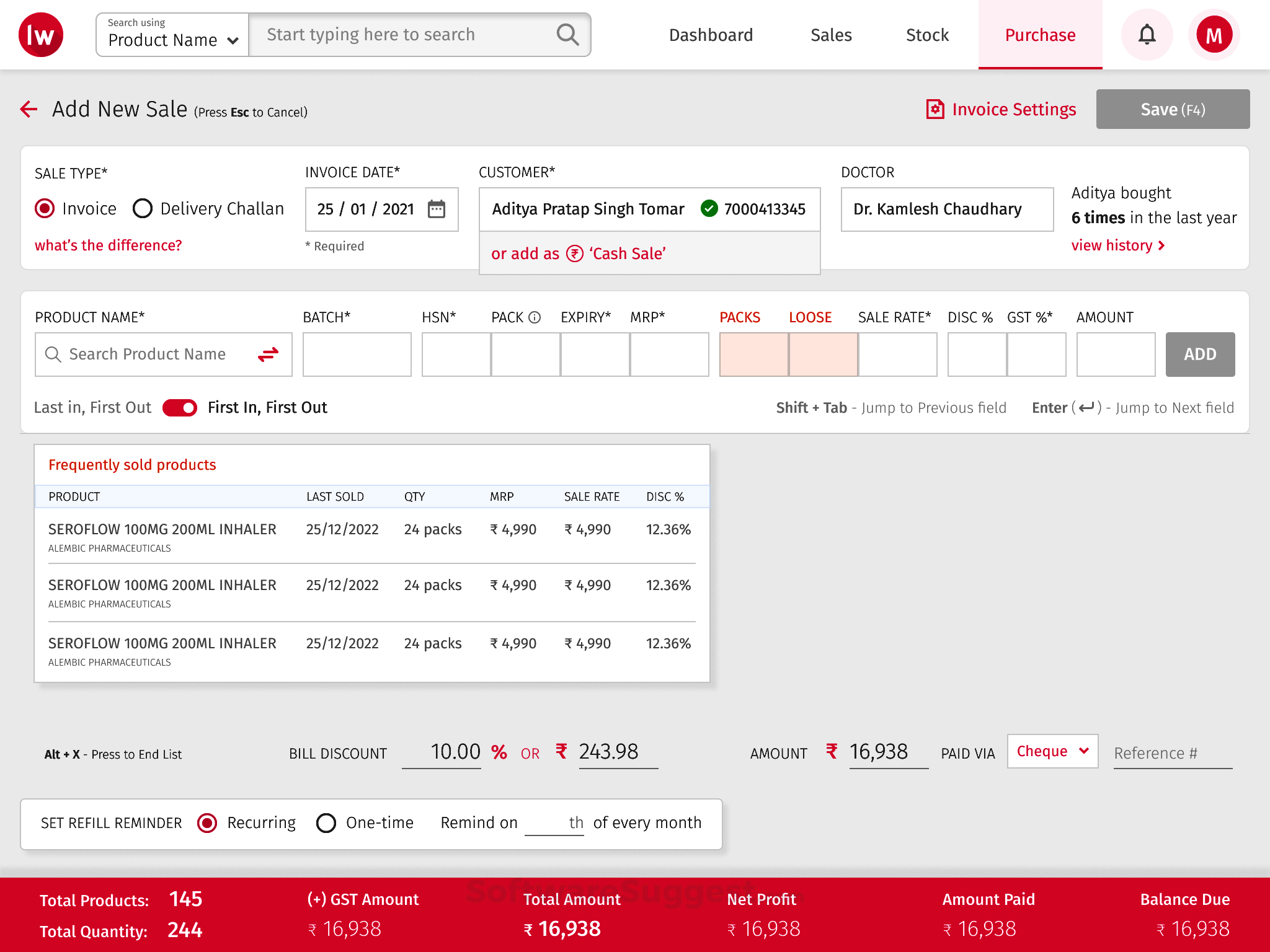Screen dimensions: 1270x952
Task: Click the Reference # input field
Action: pyautogui.click(x=1172, y=752)
